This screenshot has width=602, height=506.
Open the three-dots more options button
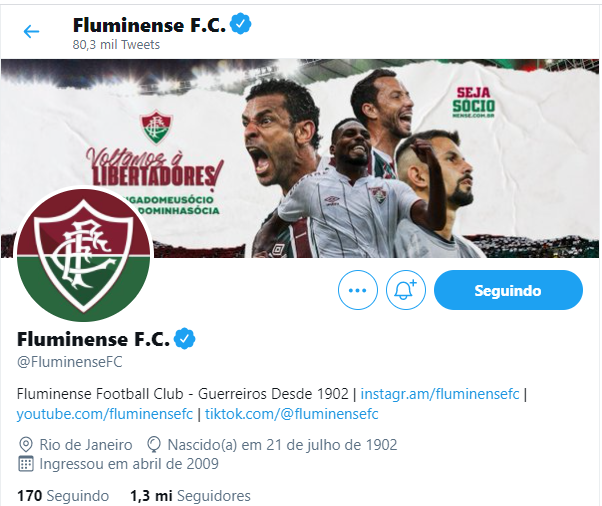click(357, 290)
